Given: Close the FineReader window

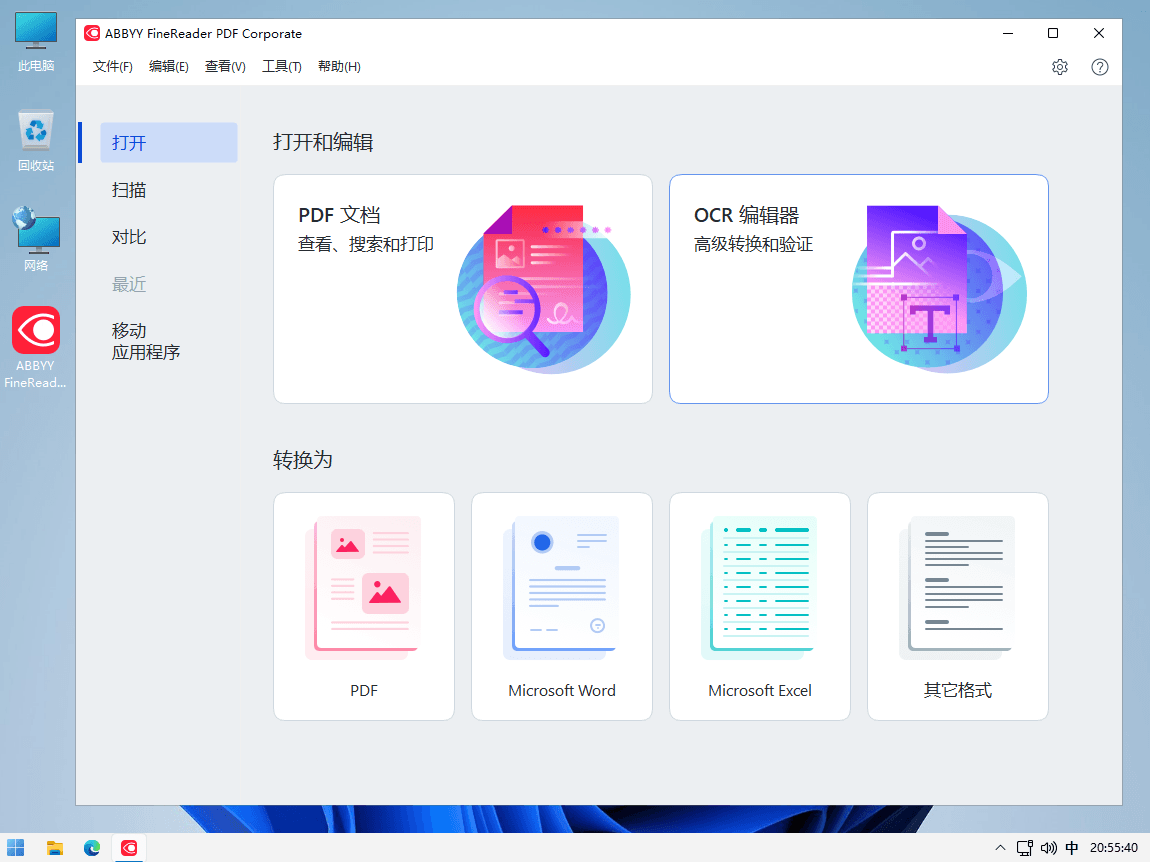Looking at the screenshot, I should (1099, 33).
